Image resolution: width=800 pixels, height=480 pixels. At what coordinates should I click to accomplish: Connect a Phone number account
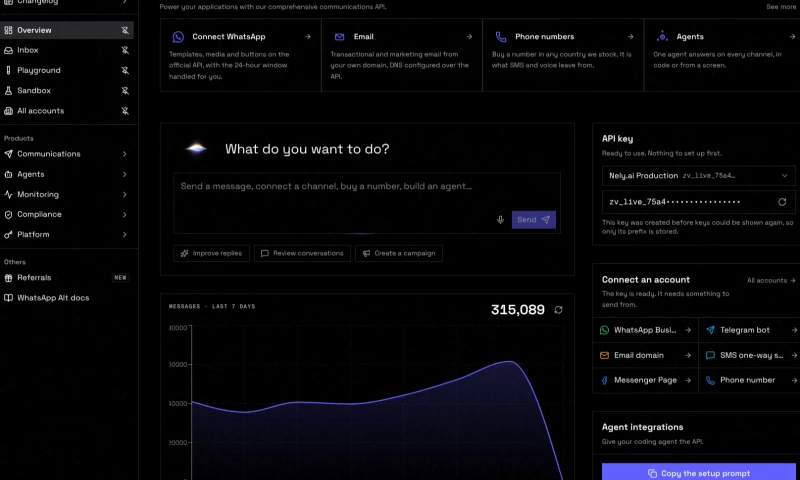click(x=749, y=380)
